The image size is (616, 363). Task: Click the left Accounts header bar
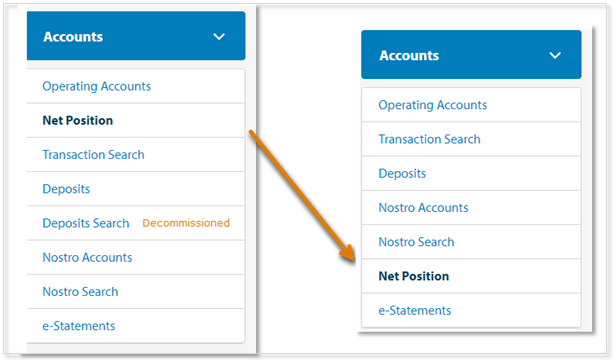136,36
